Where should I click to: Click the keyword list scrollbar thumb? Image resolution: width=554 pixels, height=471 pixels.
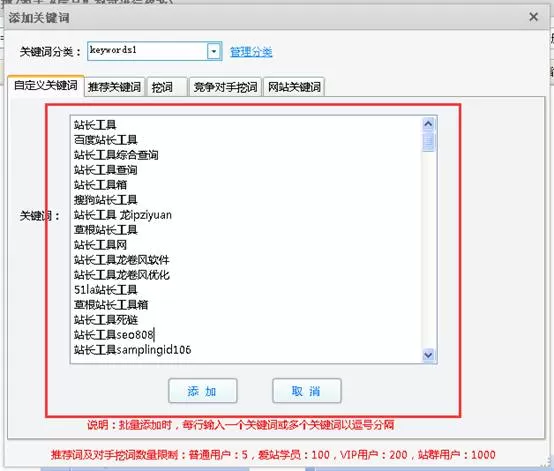click(x=428, y=142)
